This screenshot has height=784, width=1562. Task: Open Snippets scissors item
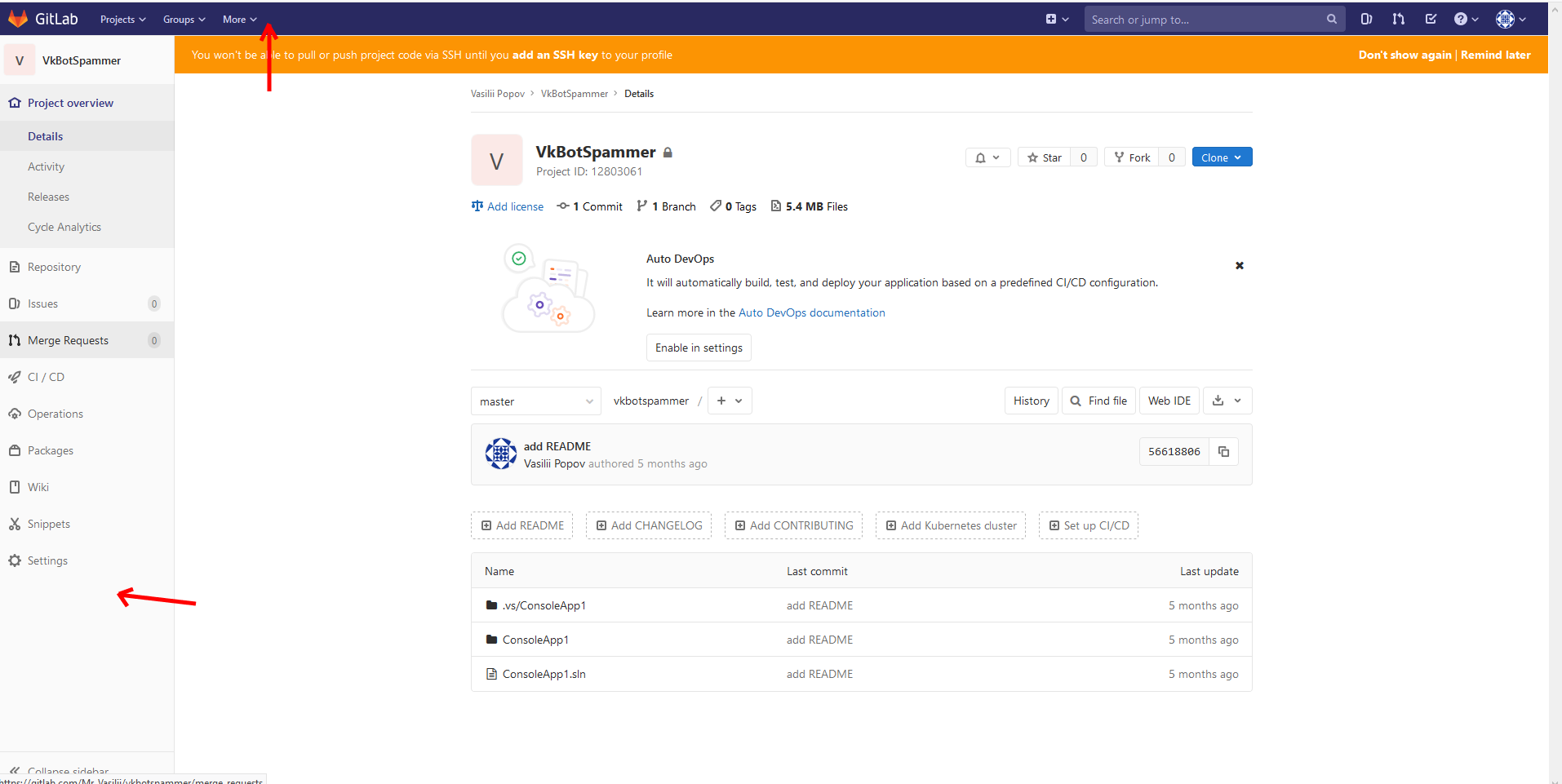click(x=87, y=524)
